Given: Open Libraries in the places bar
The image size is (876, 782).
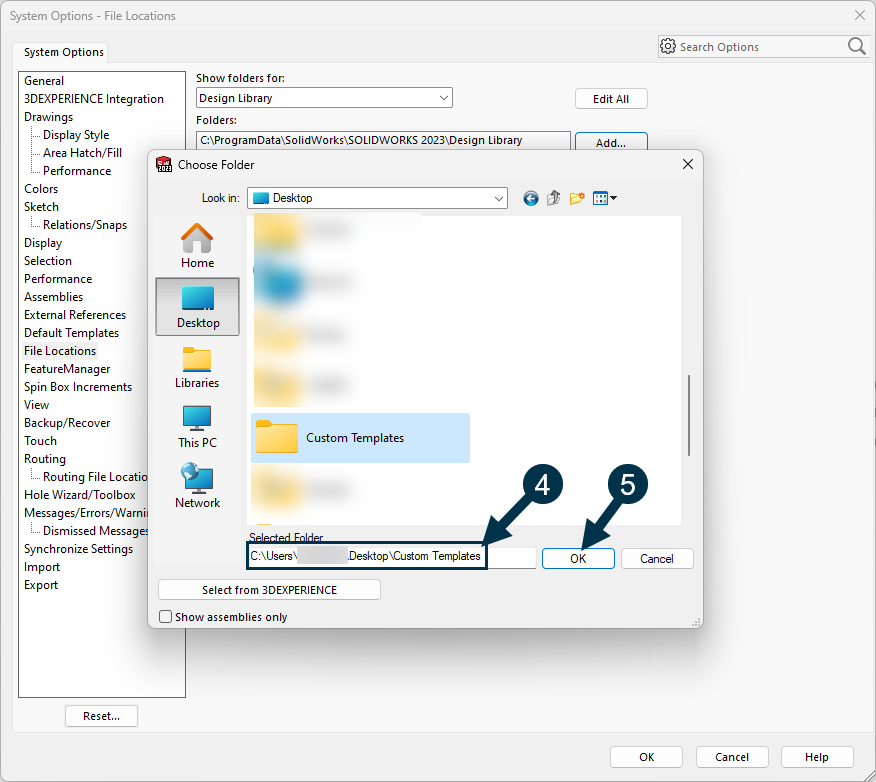Looking at the screenshot, I should [197, 368].
